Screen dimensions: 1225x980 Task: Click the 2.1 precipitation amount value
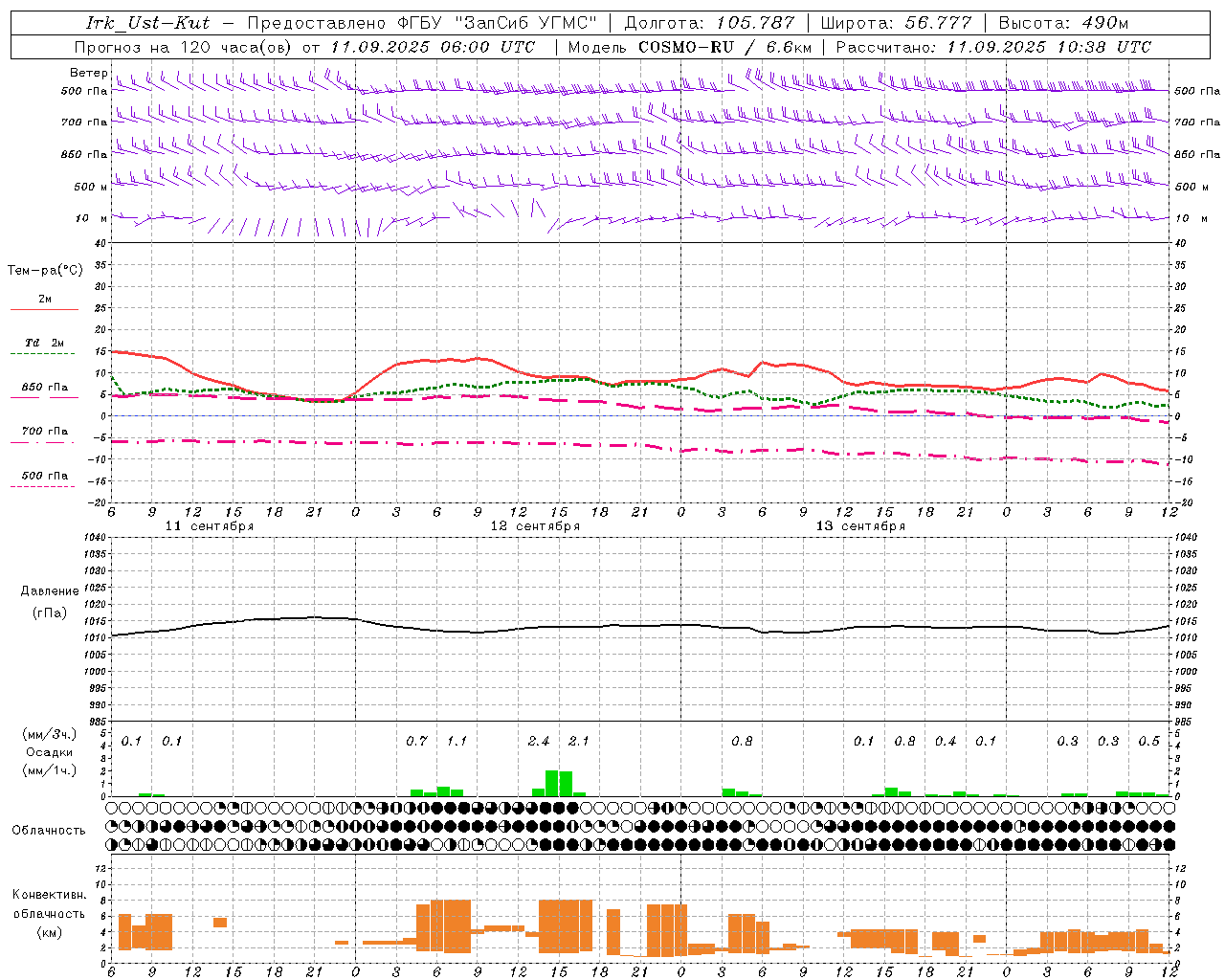(x=579, y=741)
